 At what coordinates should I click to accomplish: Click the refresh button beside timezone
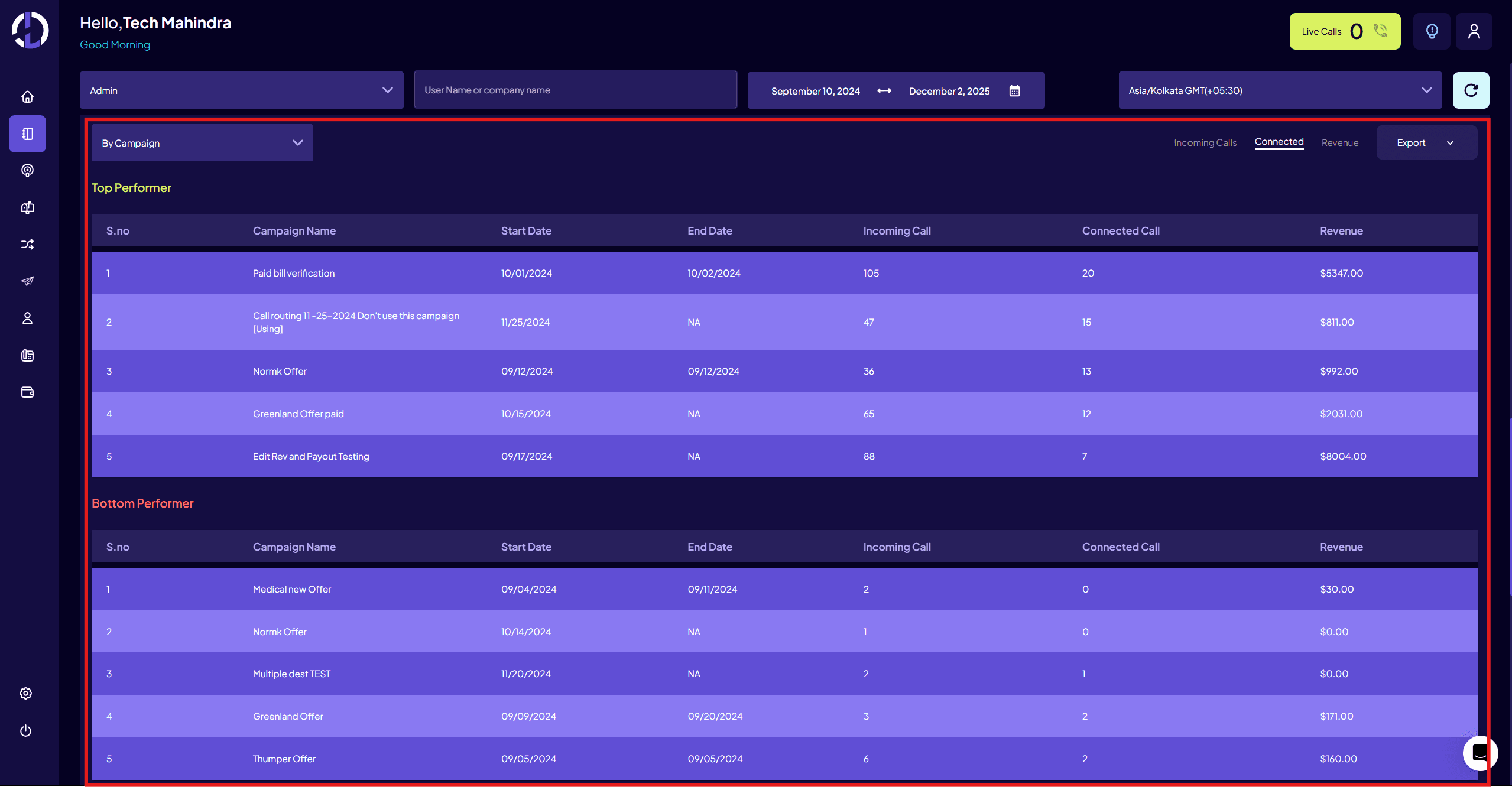point(1471,90)
